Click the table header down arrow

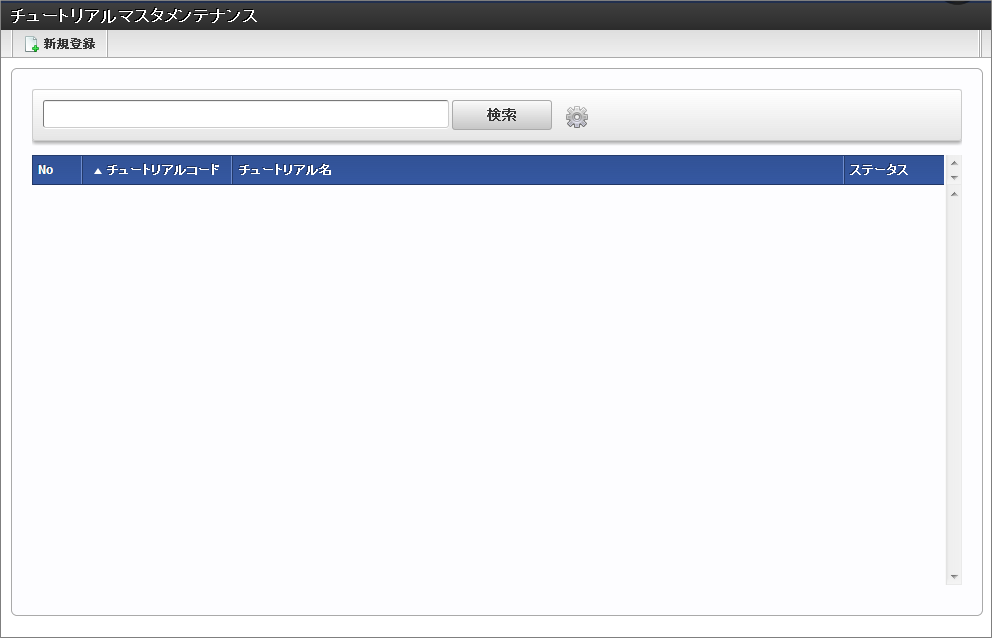(x=954, y=178)
